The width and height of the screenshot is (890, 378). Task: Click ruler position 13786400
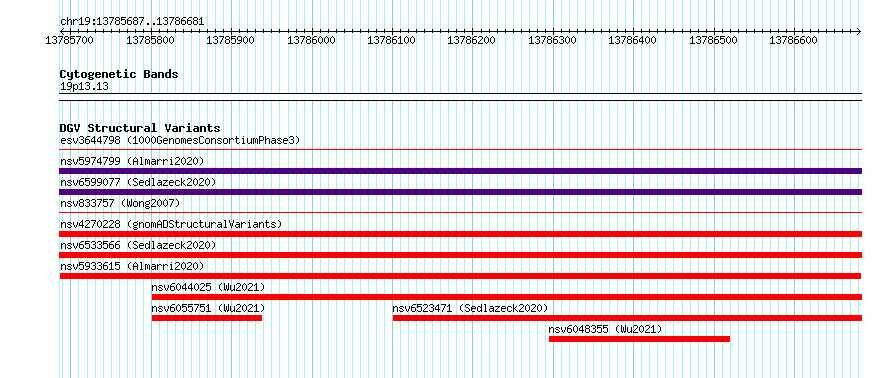tap(633, 40)
